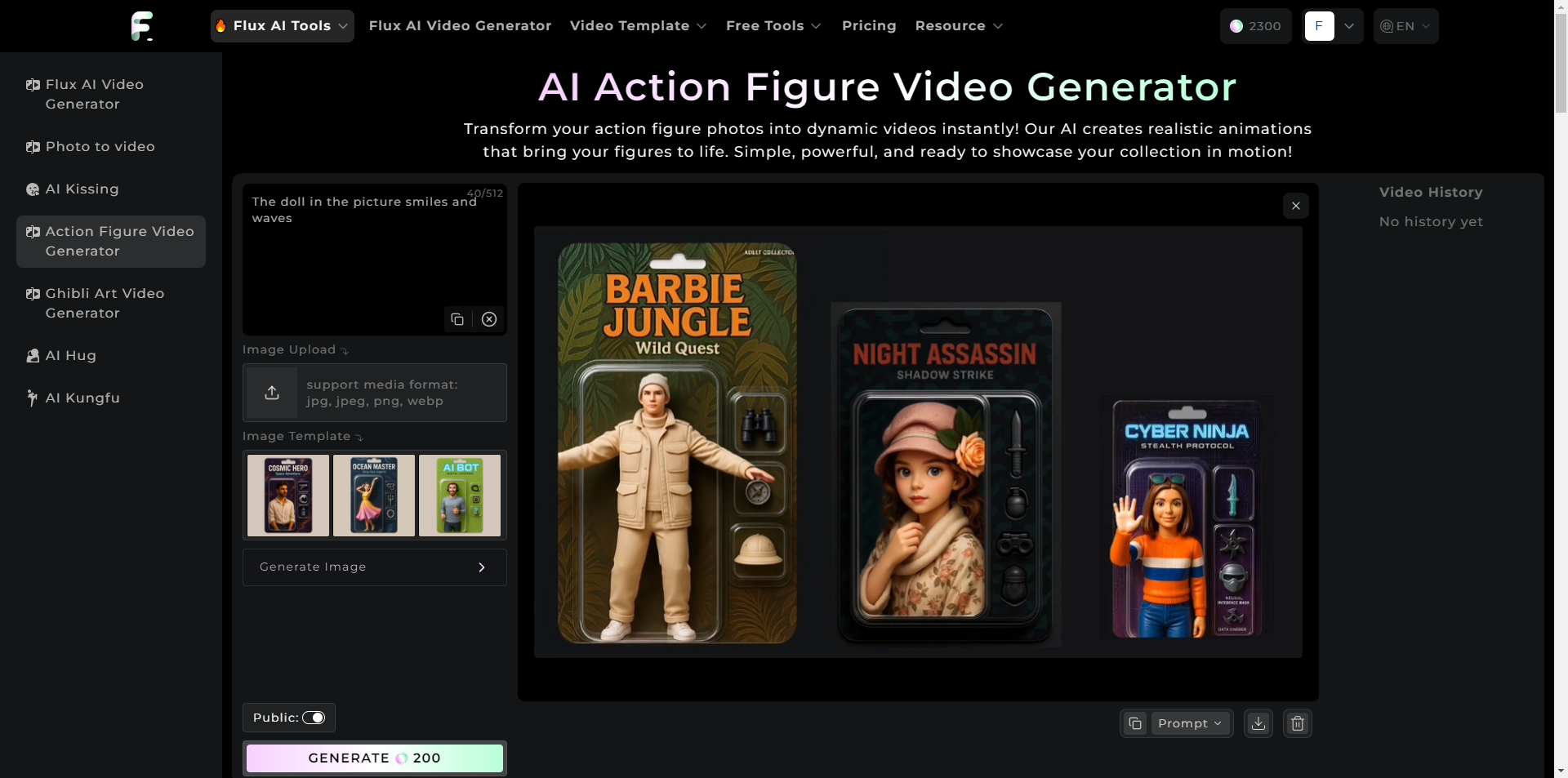
Task: Open Photo to video from sidebar
Action: click(x=100, y=146)
